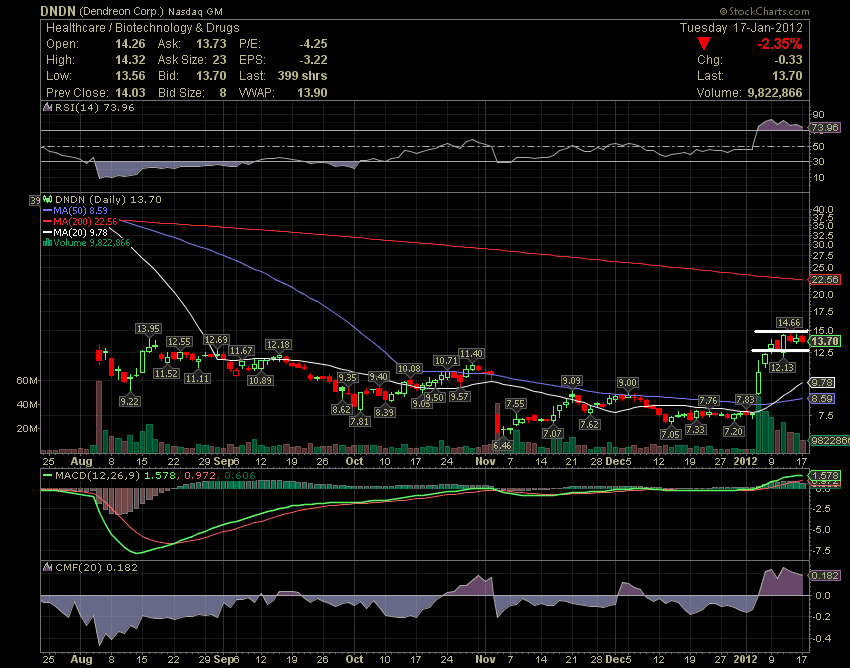Click the header Volume value 9,822,866
The height and width of the screenshot is (668, 850).
(x=775, y=93)
